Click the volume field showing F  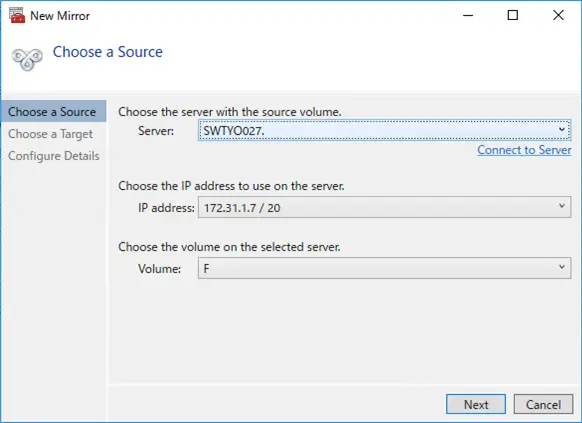[x=385, y=268]
